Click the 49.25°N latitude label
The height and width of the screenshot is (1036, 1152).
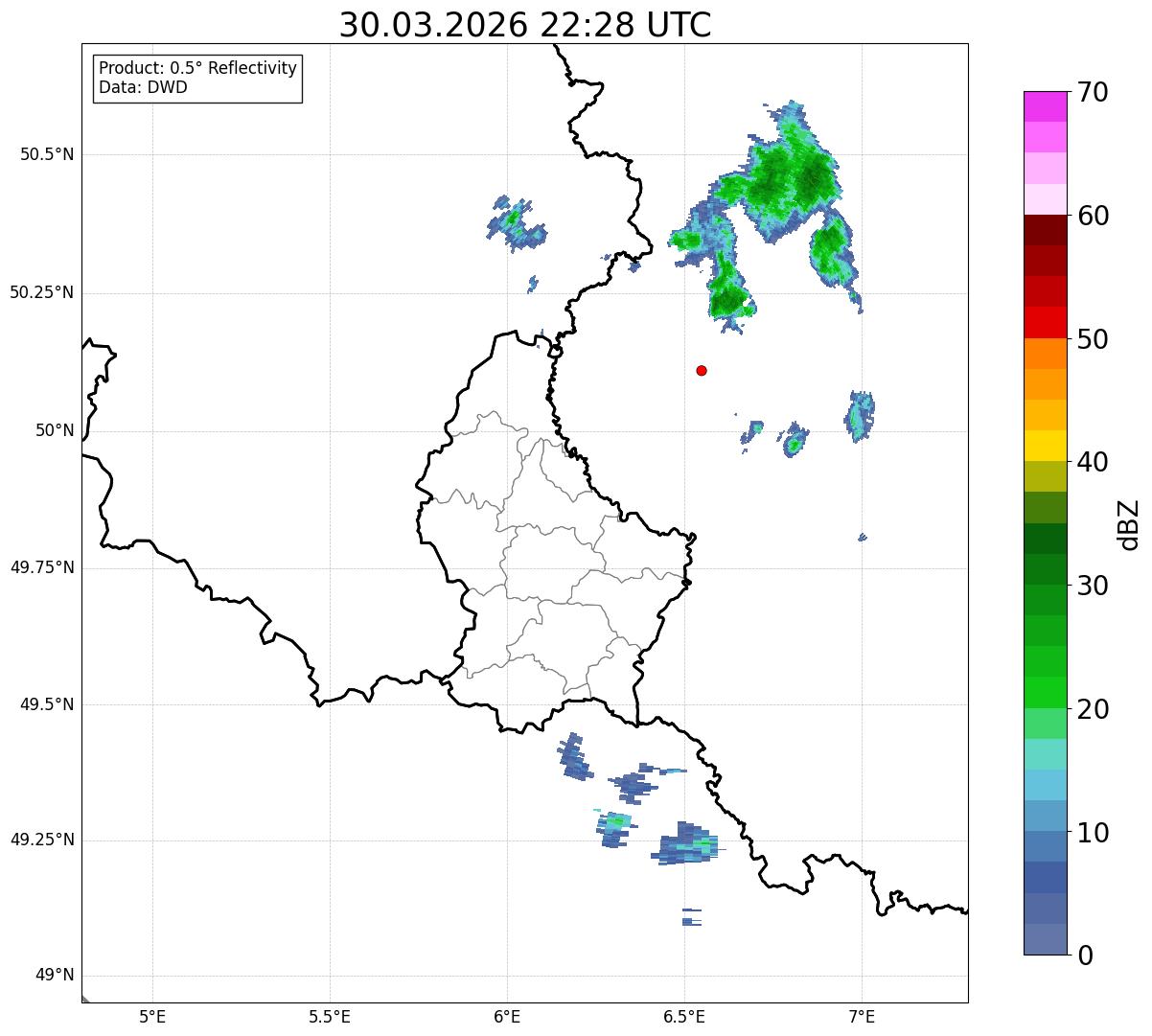[42, 840]
